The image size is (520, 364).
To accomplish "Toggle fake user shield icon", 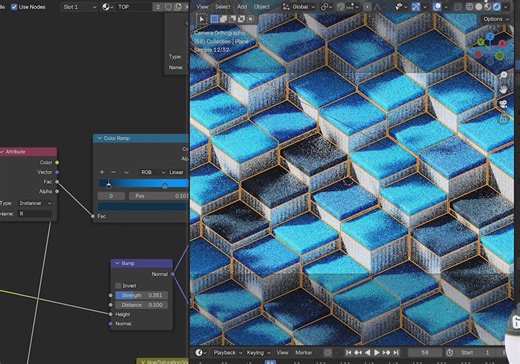I will click(x=168, y=7).
